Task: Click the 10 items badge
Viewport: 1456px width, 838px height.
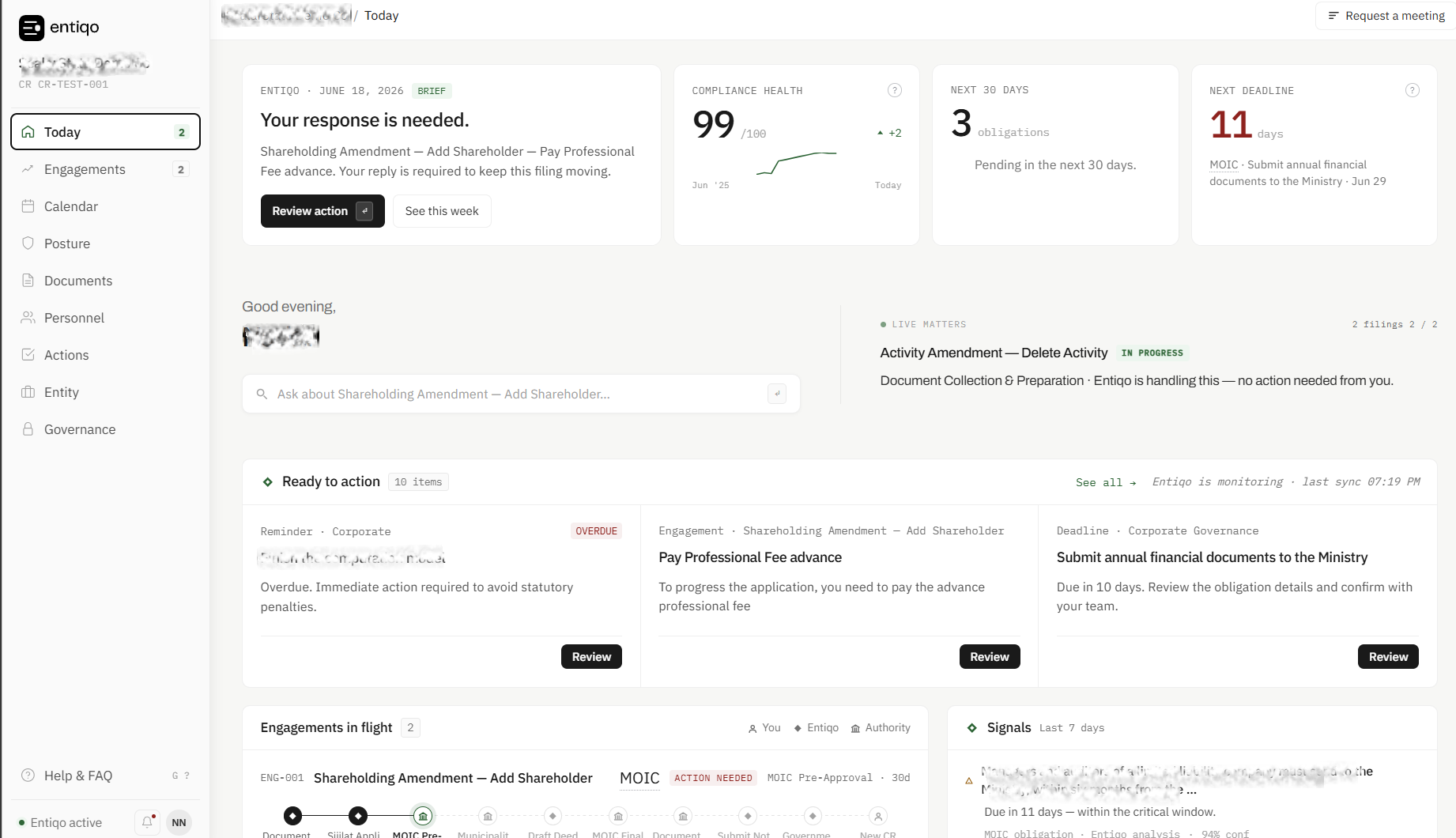Action: (418, 482)
